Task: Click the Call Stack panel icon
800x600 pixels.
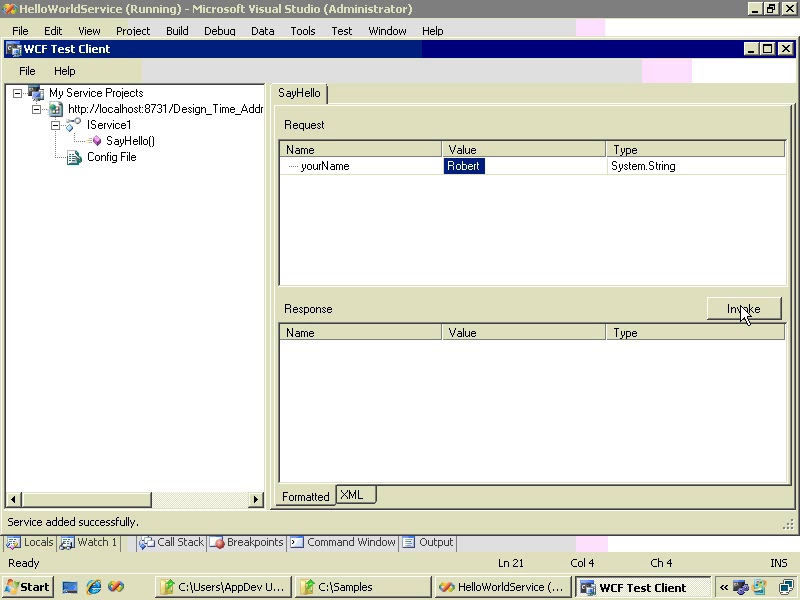Action: (147, 543)
